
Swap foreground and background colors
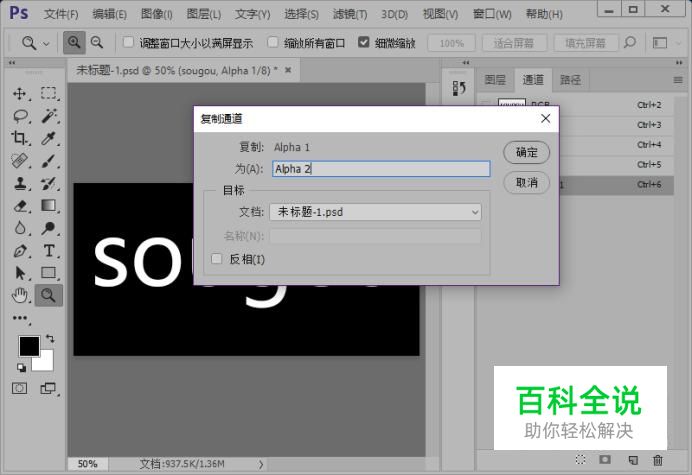click(50, 339)
